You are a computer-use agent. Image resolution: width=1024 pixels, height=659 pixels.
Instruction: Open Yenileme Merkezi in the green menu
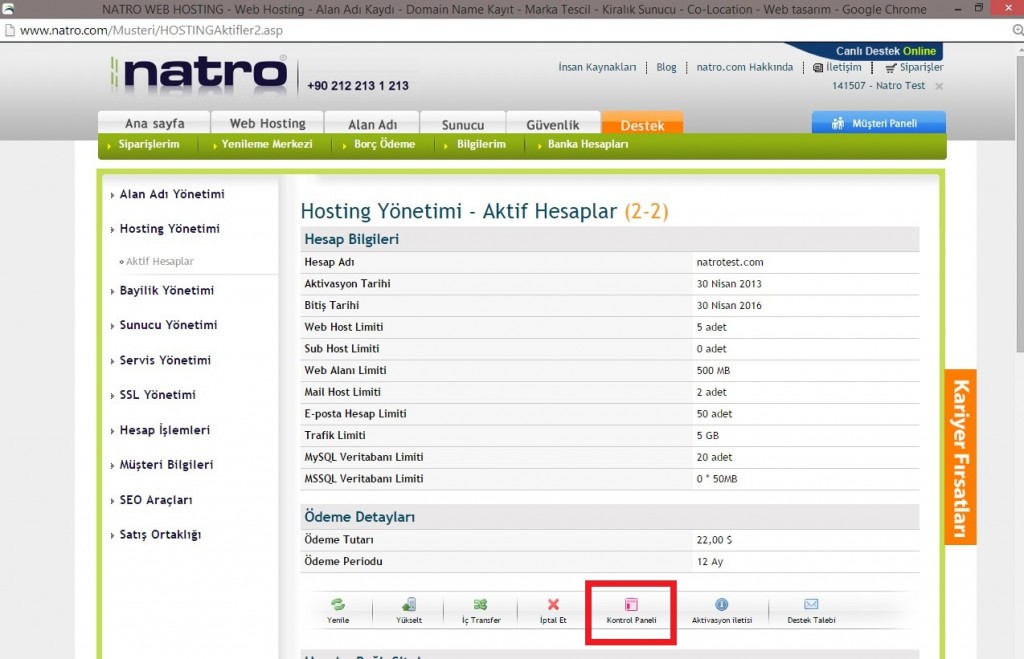tap(266, 144)
